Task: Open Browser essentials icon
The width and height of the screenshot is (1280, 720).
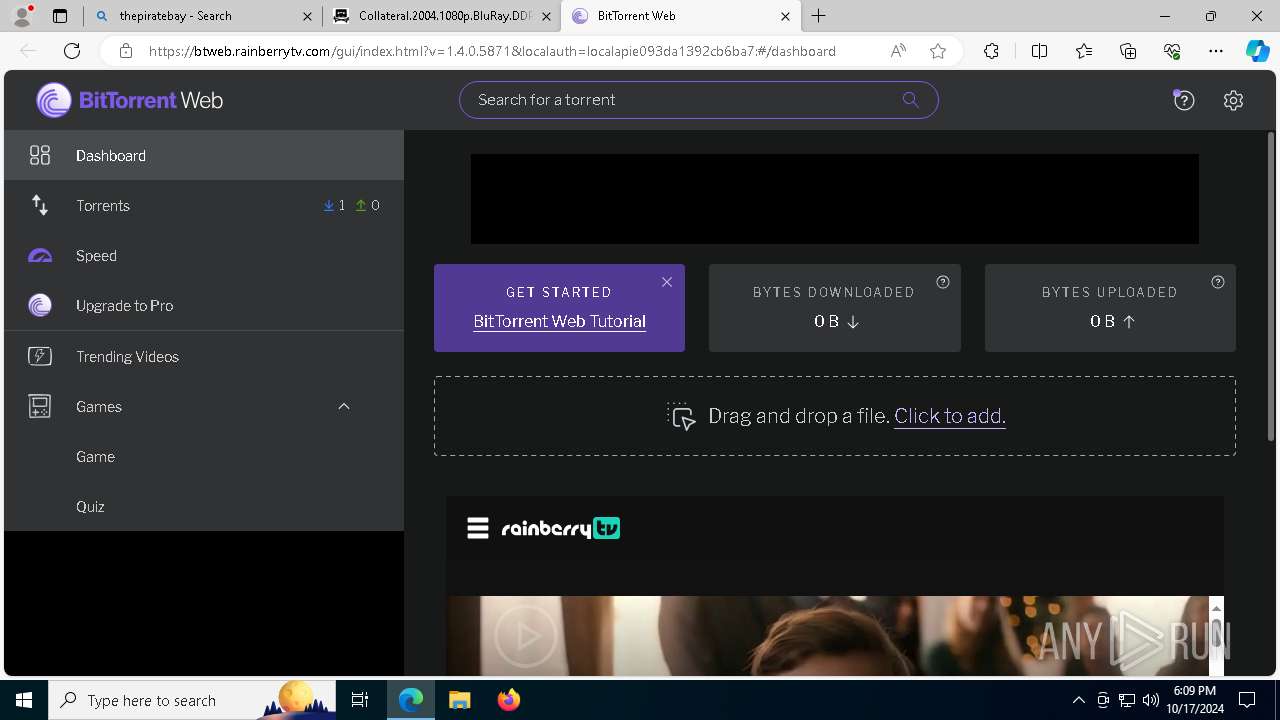Action: [x=1172, y=51]
